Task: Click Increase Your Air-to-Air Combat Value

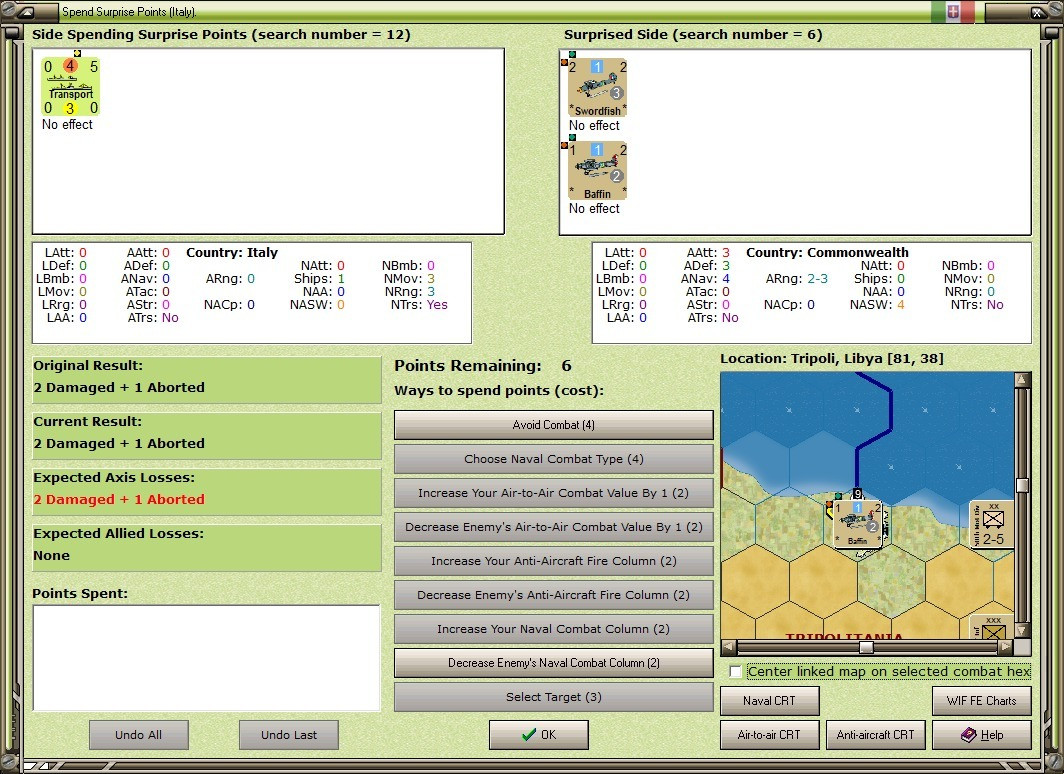Action: tap(554, 492)
